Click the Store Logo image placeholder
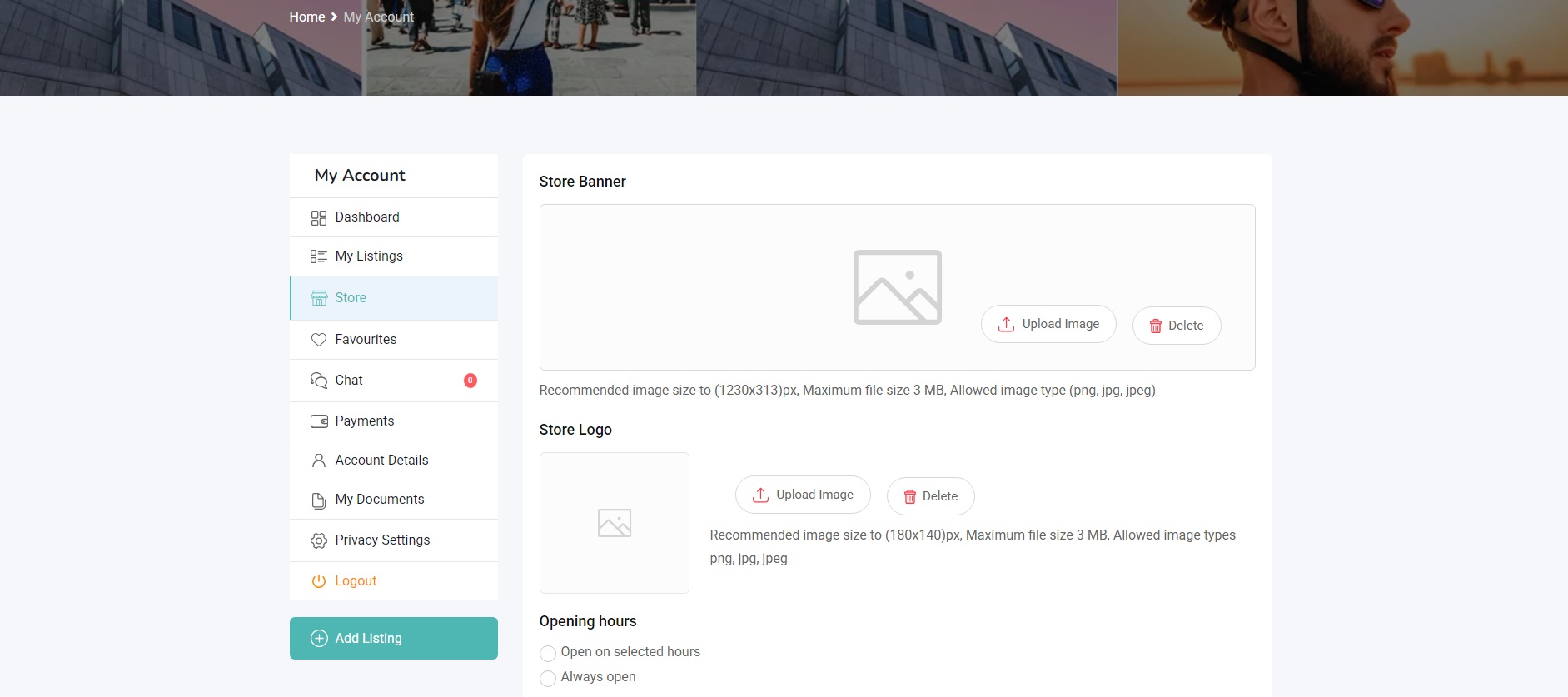 (614, 523)
